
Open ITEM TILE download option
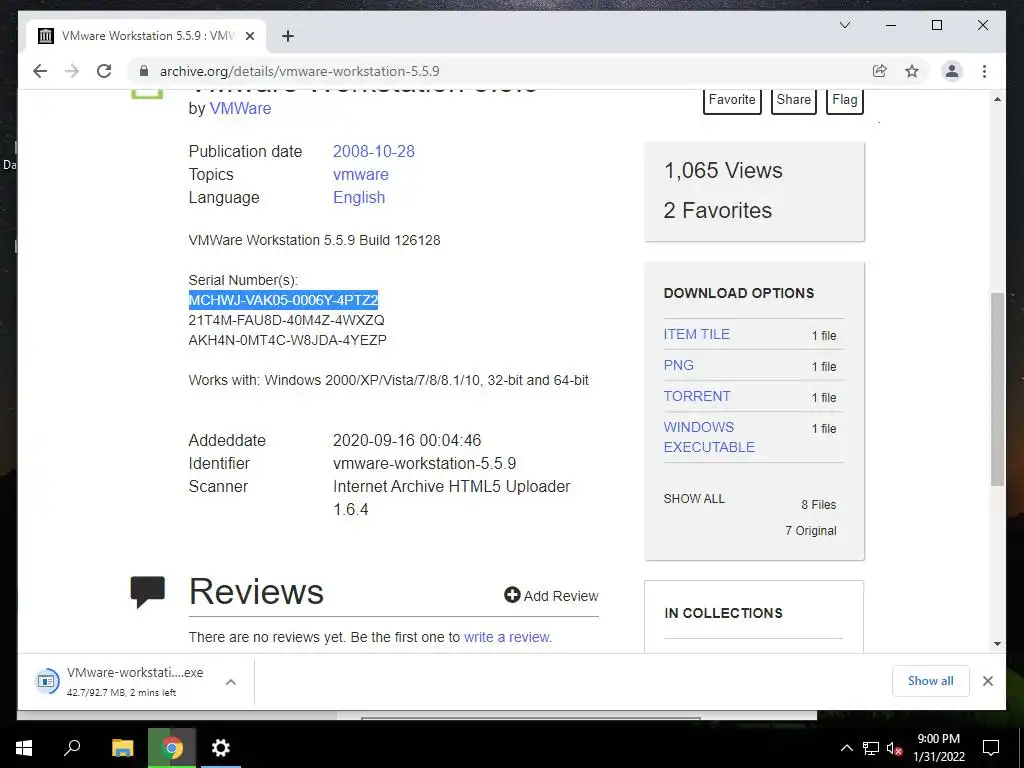(x=697, y=334)
